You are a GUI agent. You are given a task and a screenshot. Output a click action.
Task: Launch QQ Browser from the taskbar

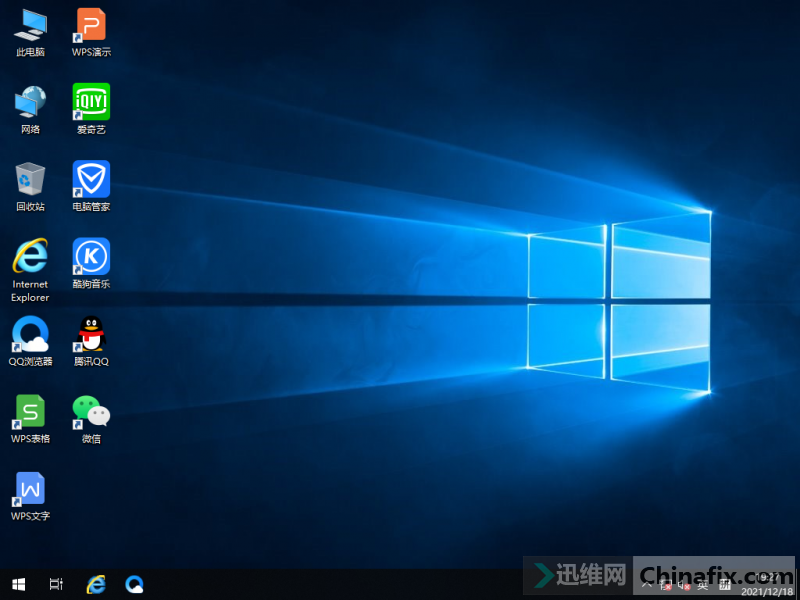click(x=134, y=584)
